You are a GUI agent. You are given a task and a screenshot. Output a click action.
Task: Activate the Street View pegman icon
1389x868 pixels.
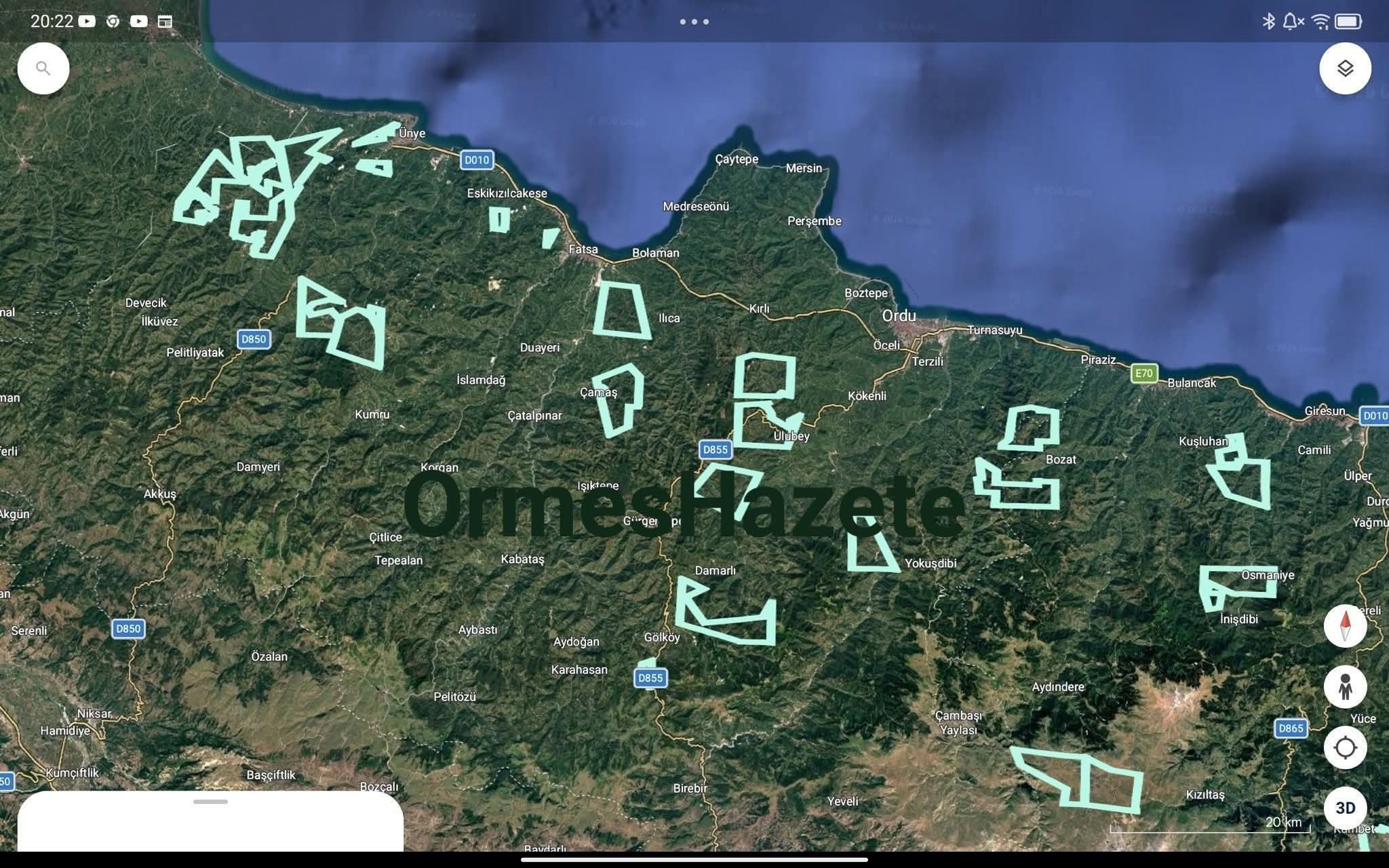coord(1345,686)
